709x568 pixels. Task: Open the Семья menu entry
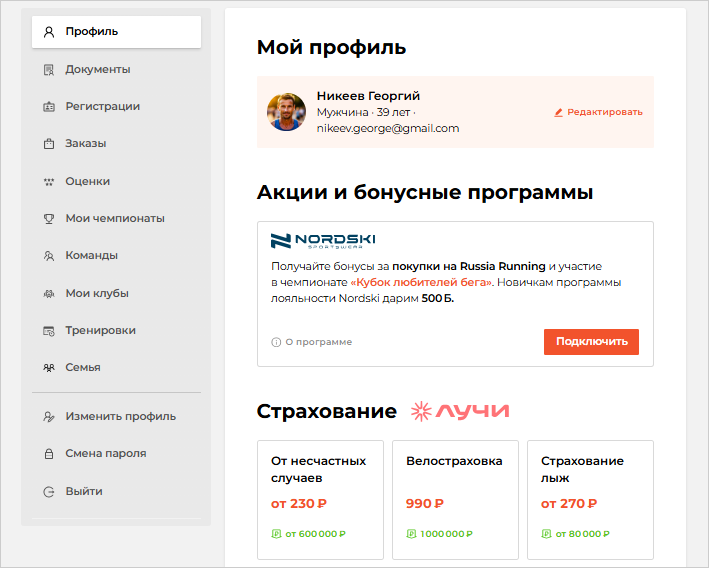[x=83, y=368]
